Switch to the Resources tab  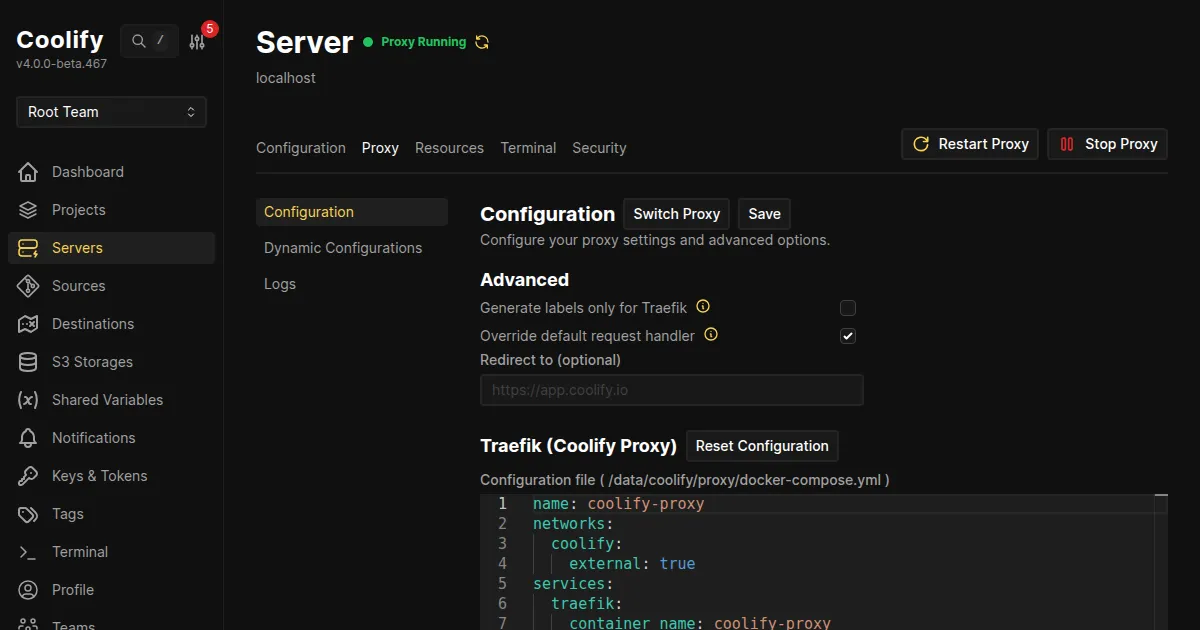[x=449, y=148]
